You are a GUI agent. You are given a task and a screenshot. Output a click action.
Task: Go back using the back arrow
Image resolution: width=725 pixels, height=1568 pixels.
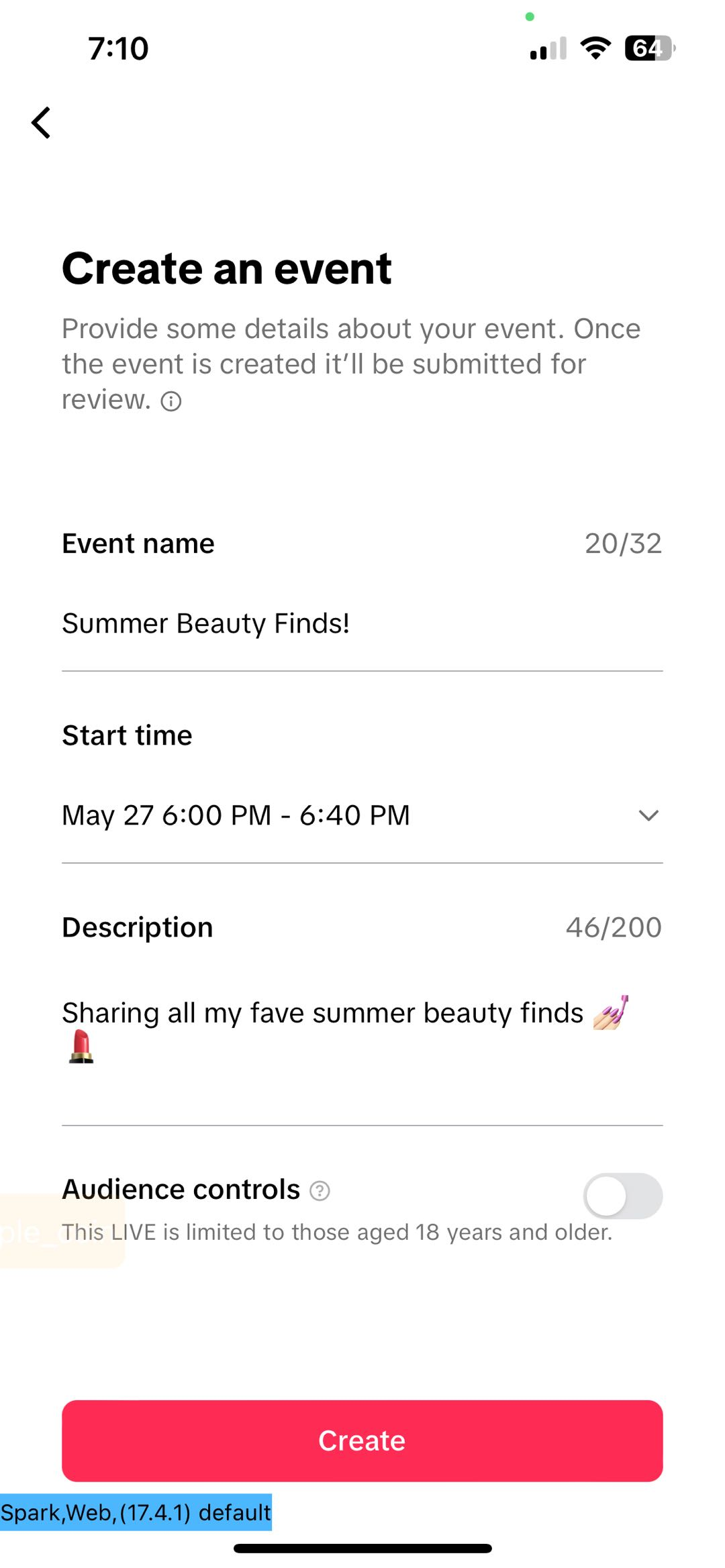[42, 123]
